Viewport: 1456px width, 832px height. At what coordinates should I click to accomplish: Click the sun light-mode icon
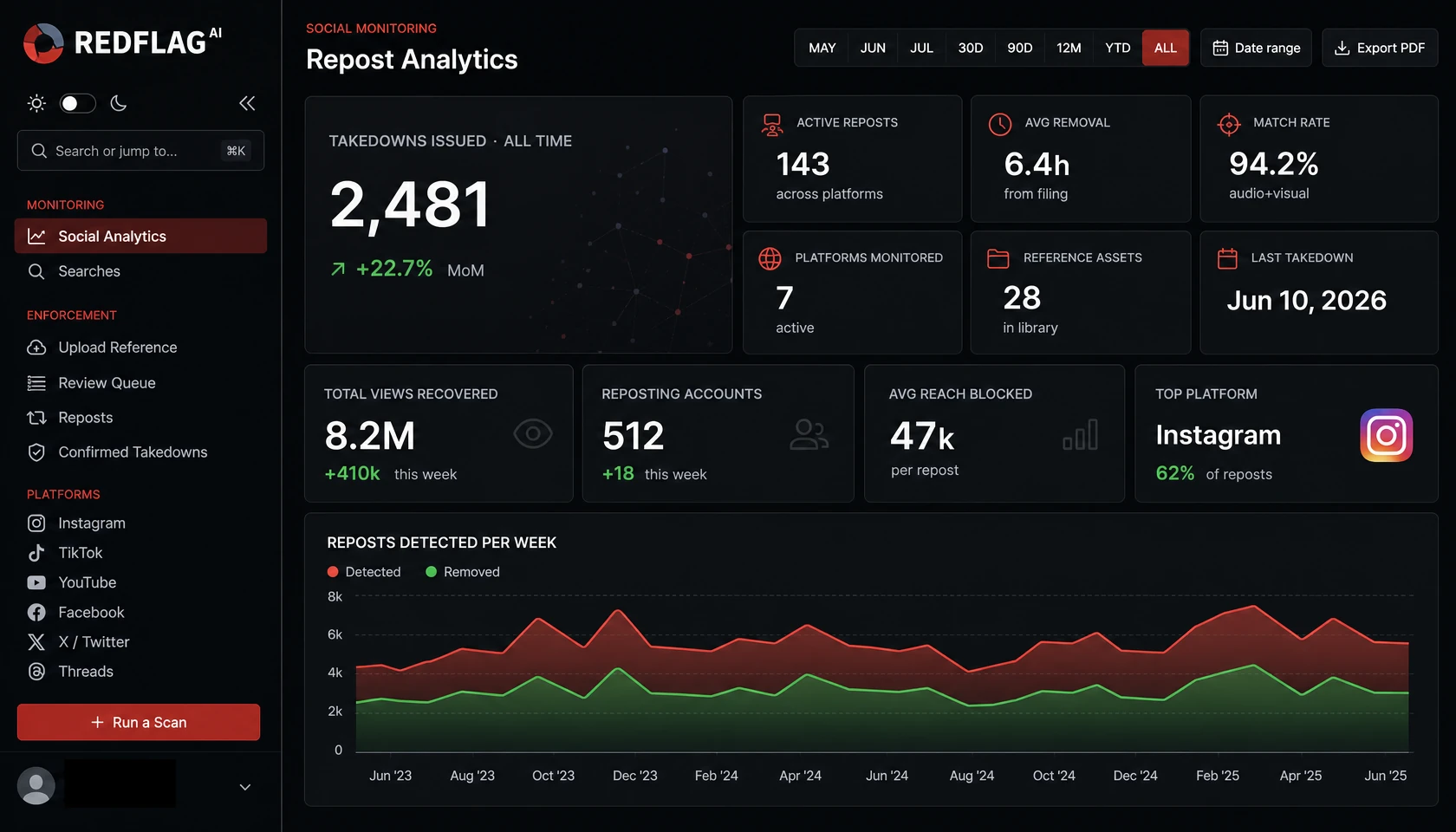tap(36, 103)
